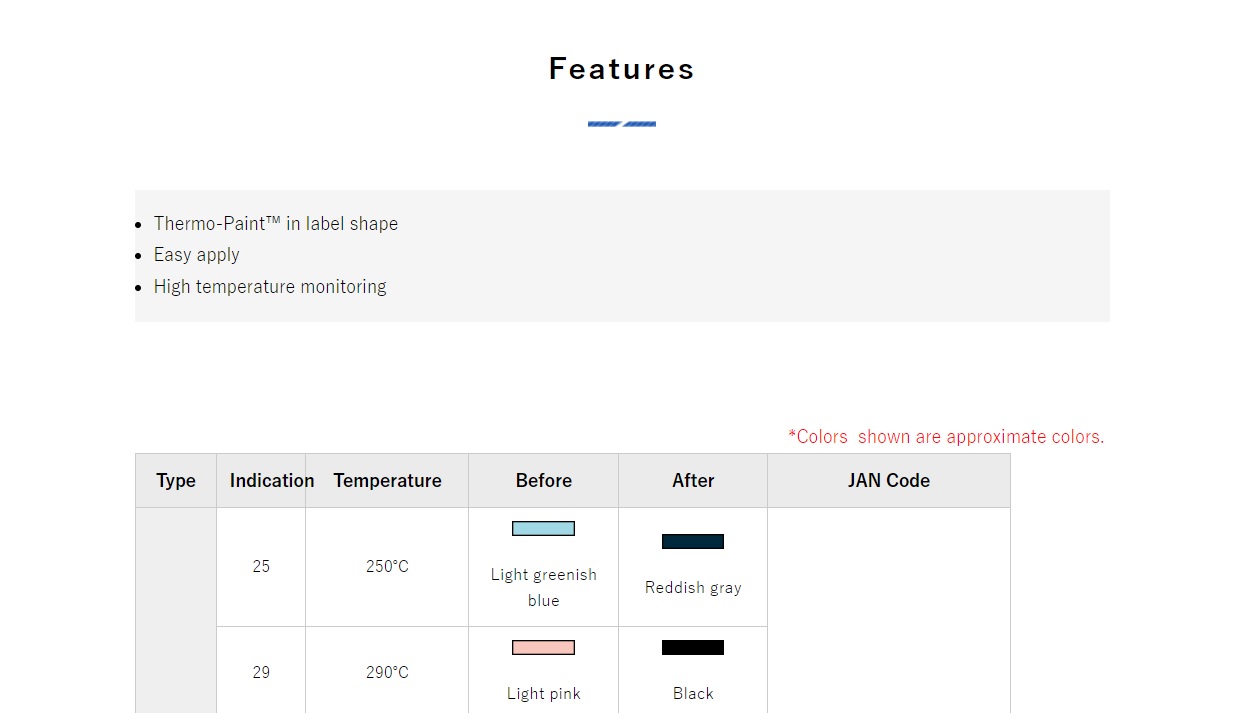
Task: Select the indication value 25 cell
Action: tap(261, 567)
